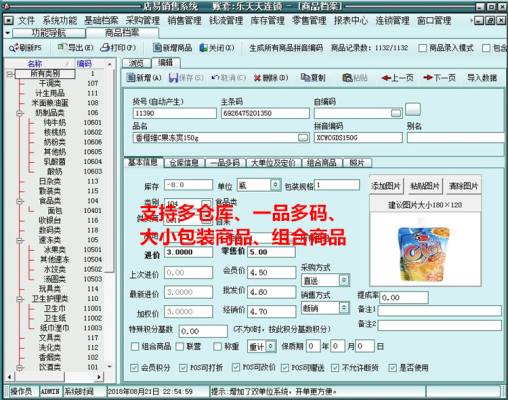Click the 关闭(X) door icon

tap(203, 48)
